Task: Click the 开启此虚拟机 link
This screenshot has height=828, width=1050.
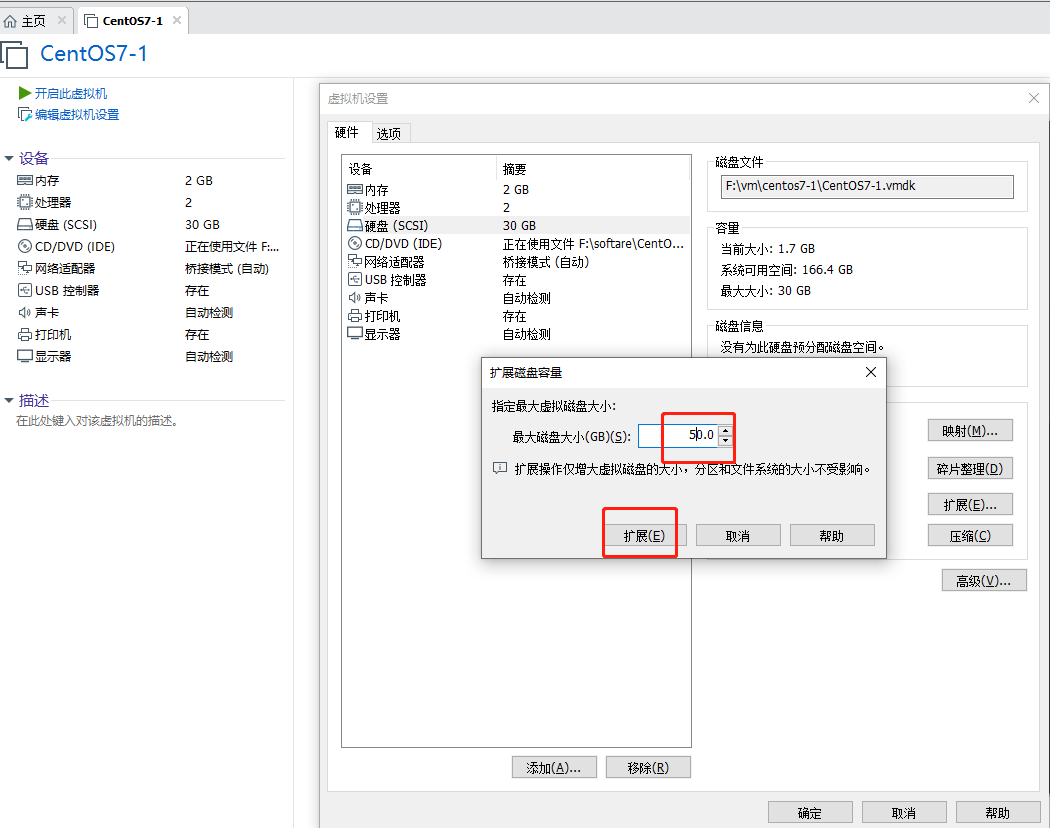Action: tap(71, 94)
